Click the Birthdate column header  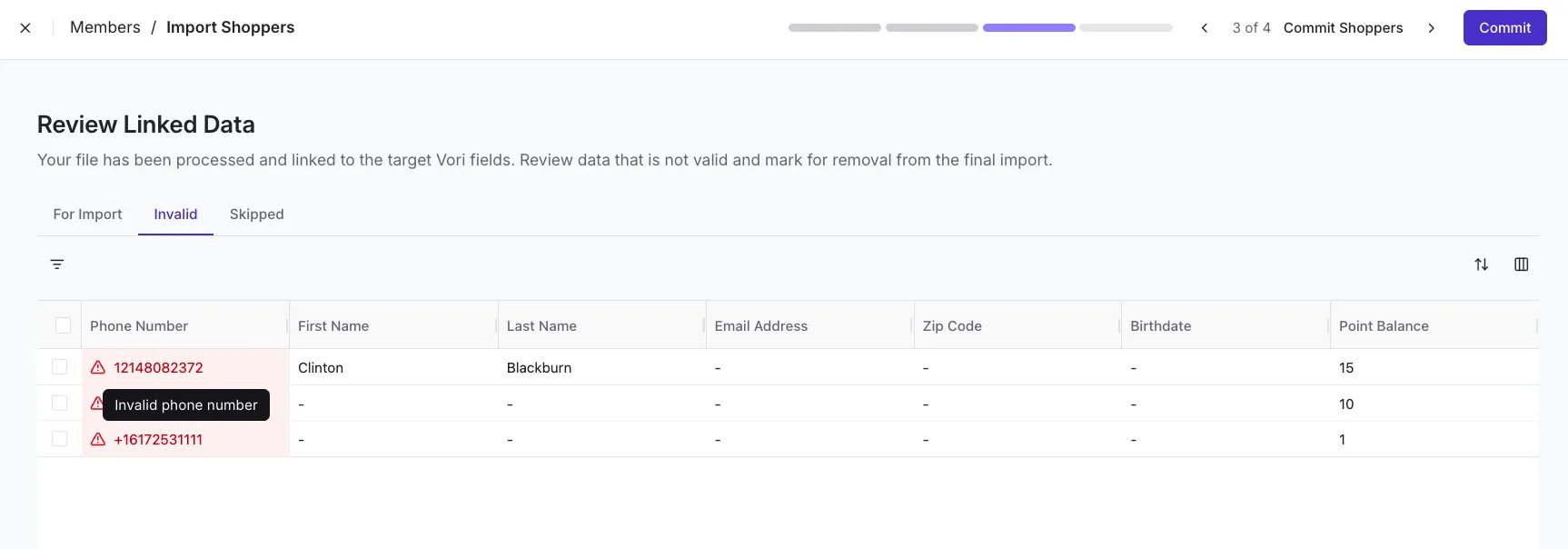pyautogui.click(x=1226, y=325)
